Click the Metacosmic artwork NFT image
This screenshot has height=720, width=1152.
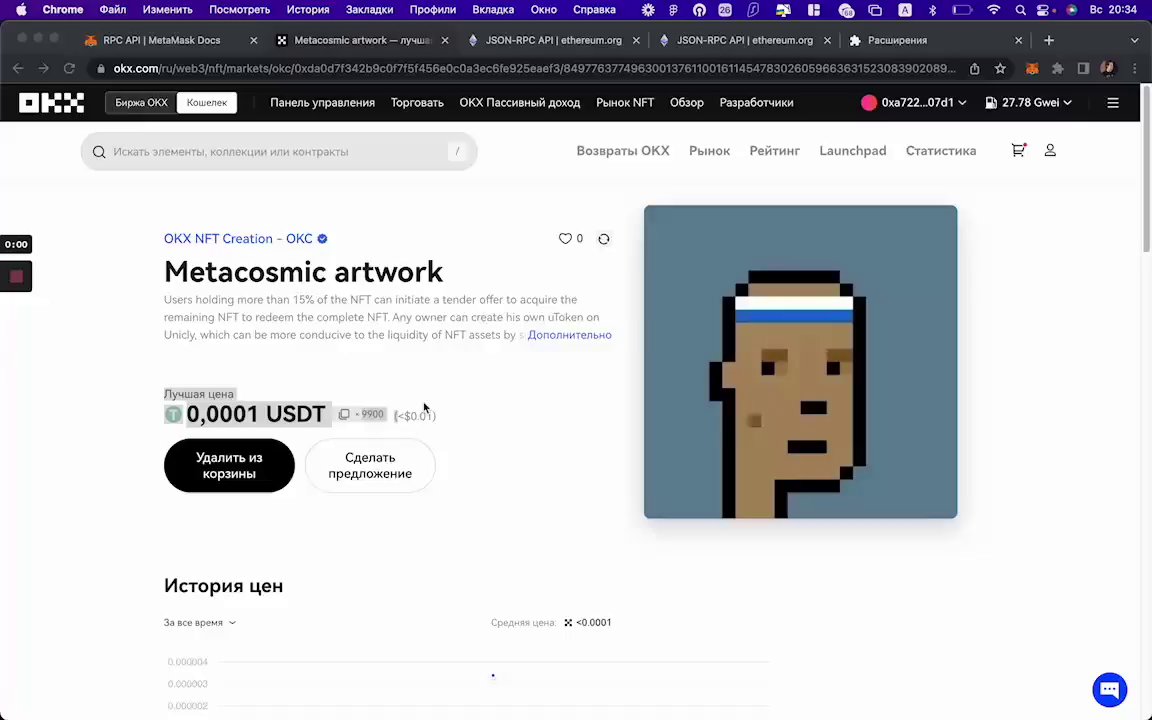pyautogui.click(x=801, y=361)
